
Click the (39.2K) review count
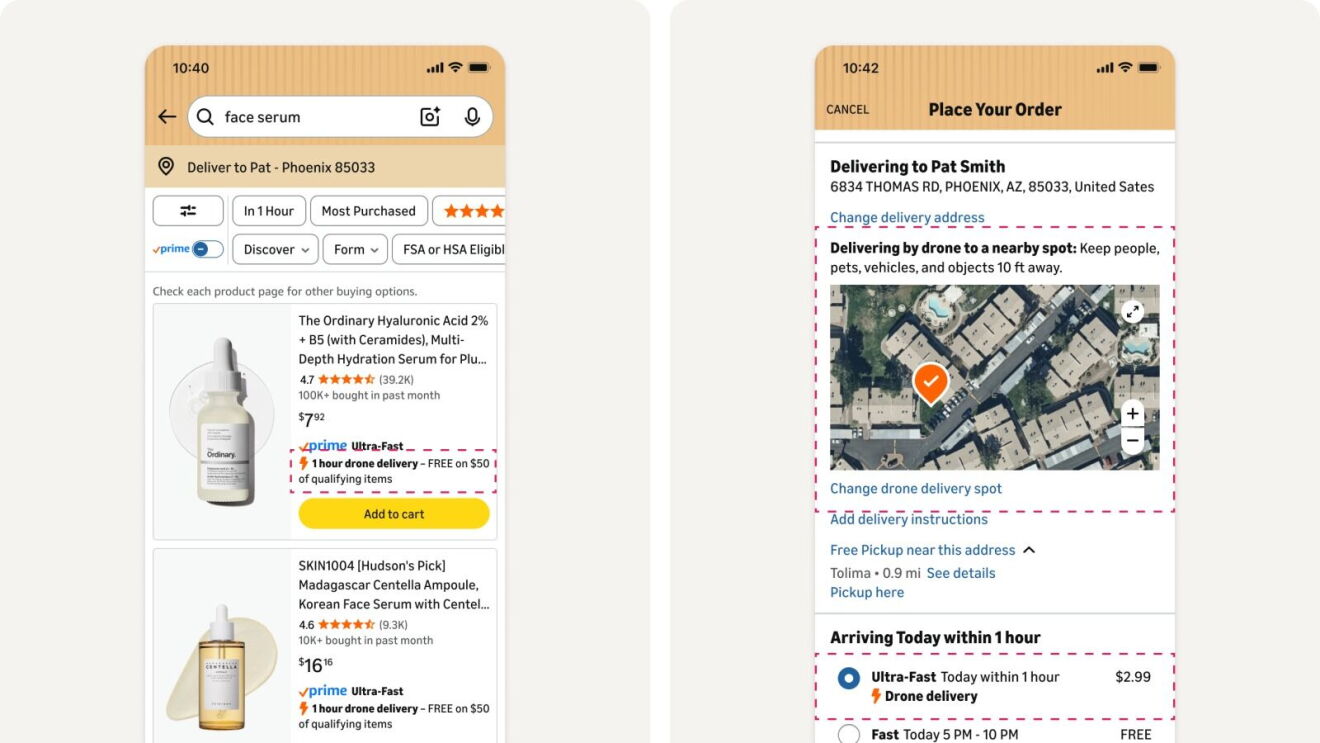click(x=396, y=379)
